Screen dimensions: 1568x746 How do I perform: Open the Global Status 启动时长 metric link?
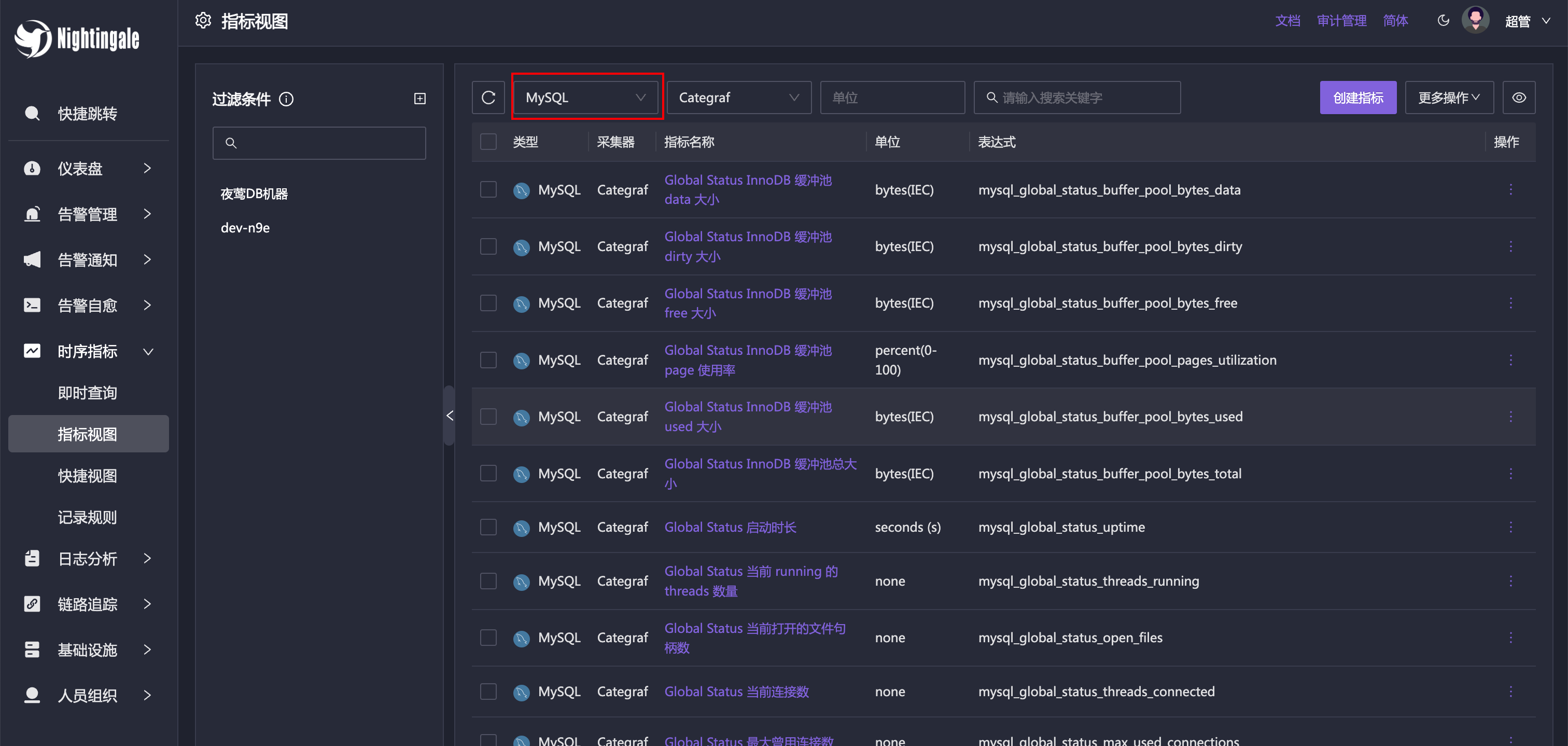[730, 527]
